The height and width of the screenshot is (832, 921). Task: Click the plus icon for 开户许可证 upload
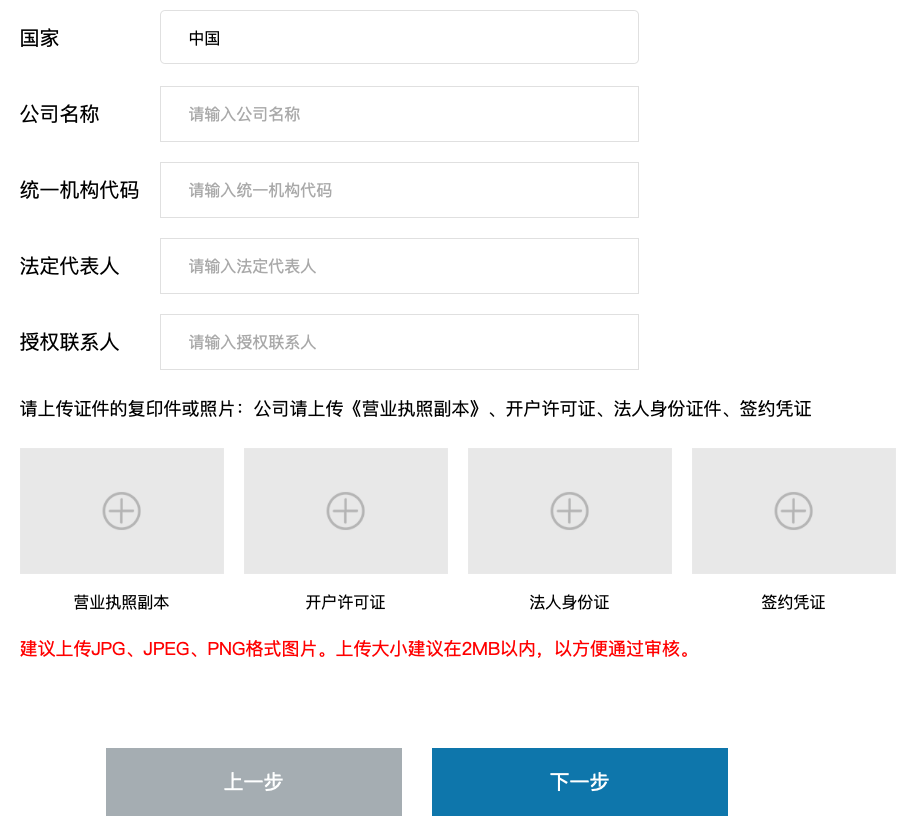tap(346, 511)
